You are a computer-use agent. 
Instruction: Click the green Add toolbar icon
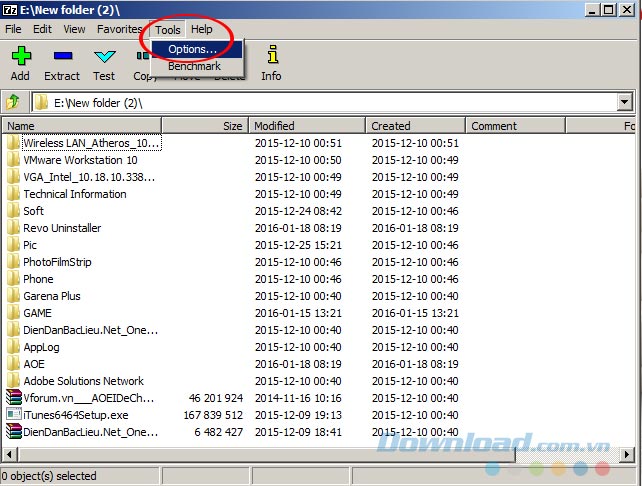coord(20,57)
